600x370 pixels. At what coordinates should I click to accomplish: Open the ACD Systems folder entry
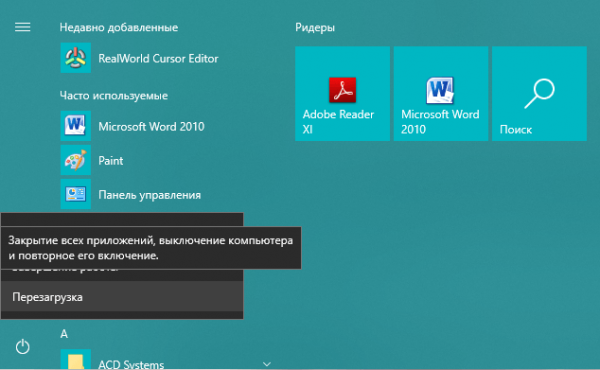tap(131, 365)
